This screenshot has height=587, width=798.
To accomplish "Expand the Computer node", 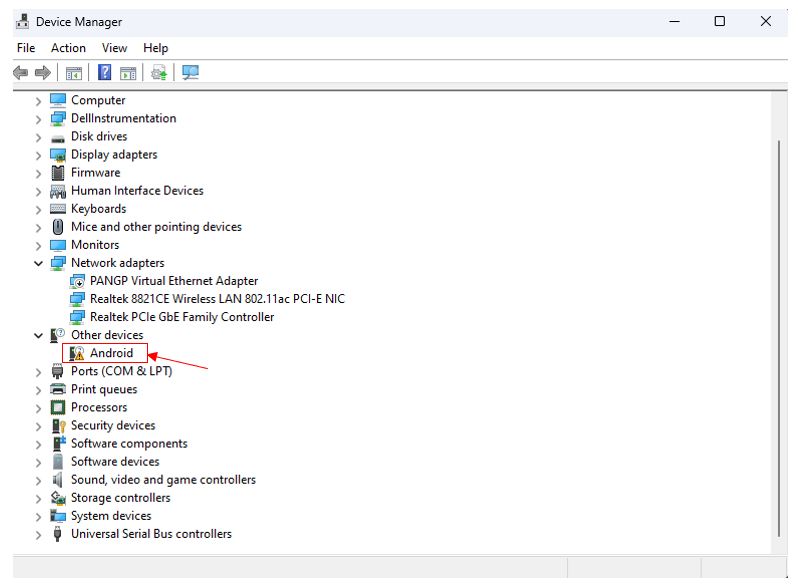I will point(38,101).
